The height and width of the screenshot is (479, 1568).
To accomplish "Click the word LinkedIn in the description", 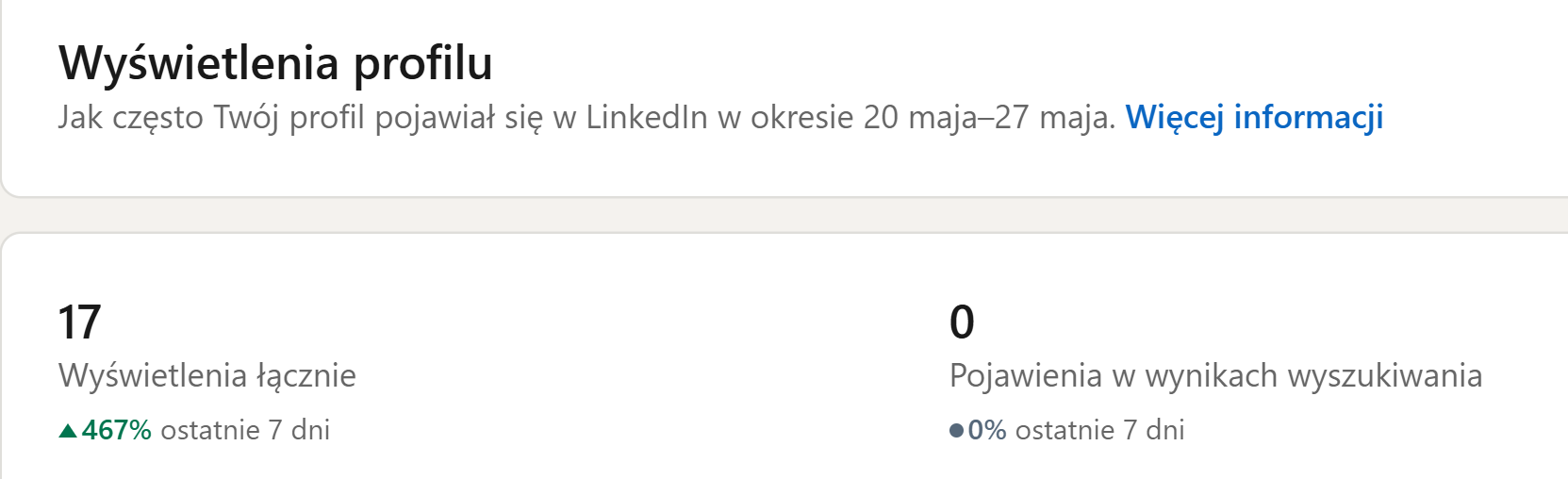I will point(647,117).
